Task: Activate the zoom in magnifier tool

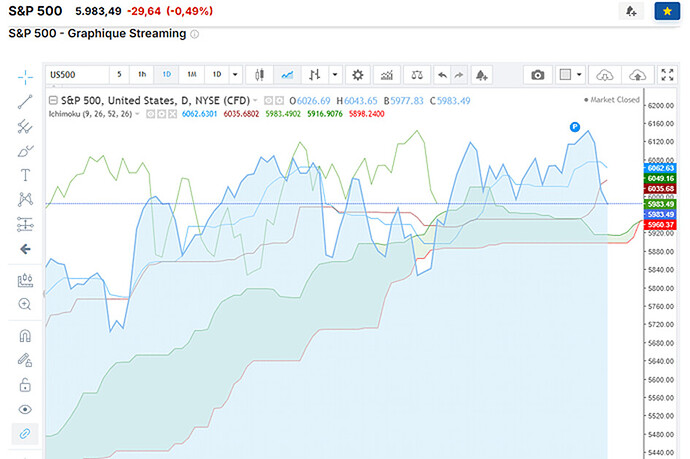Action: 25,304
